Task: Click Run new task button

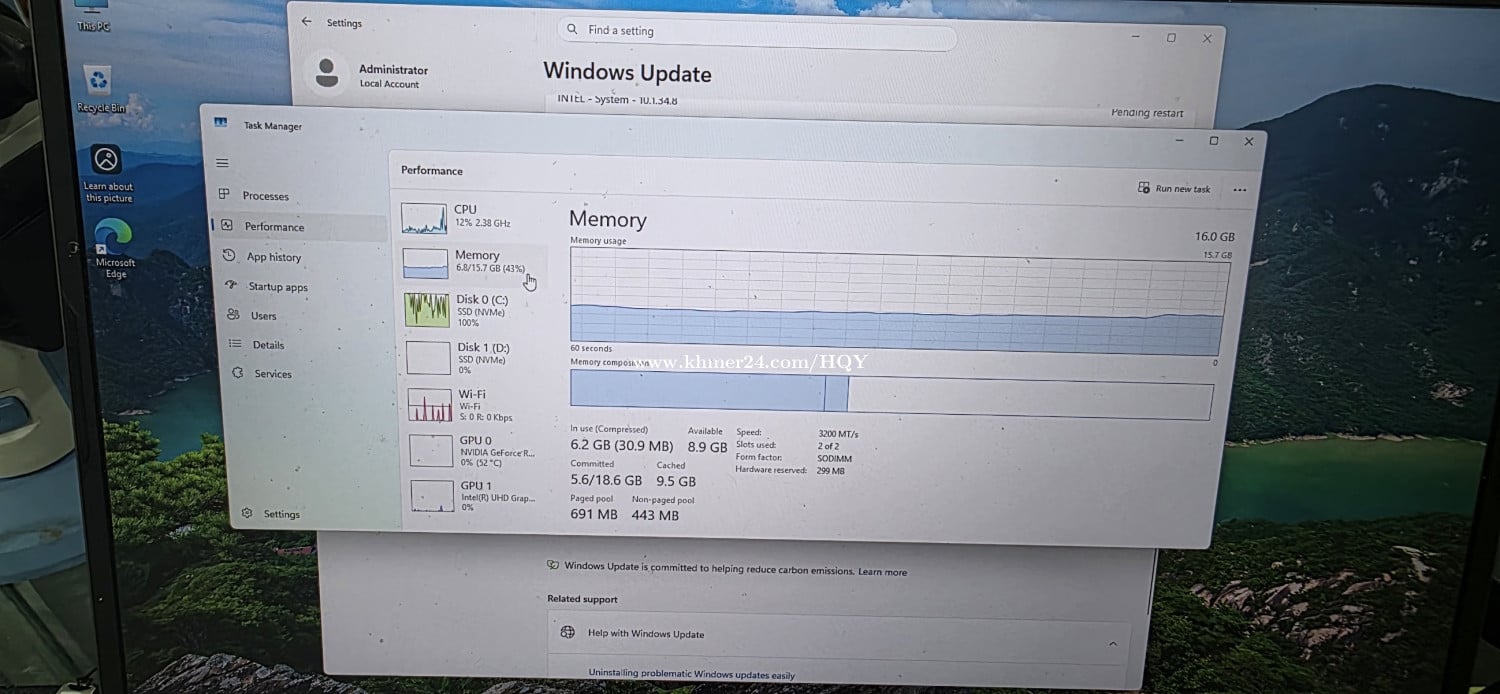Action: [x=1174, y=188]
